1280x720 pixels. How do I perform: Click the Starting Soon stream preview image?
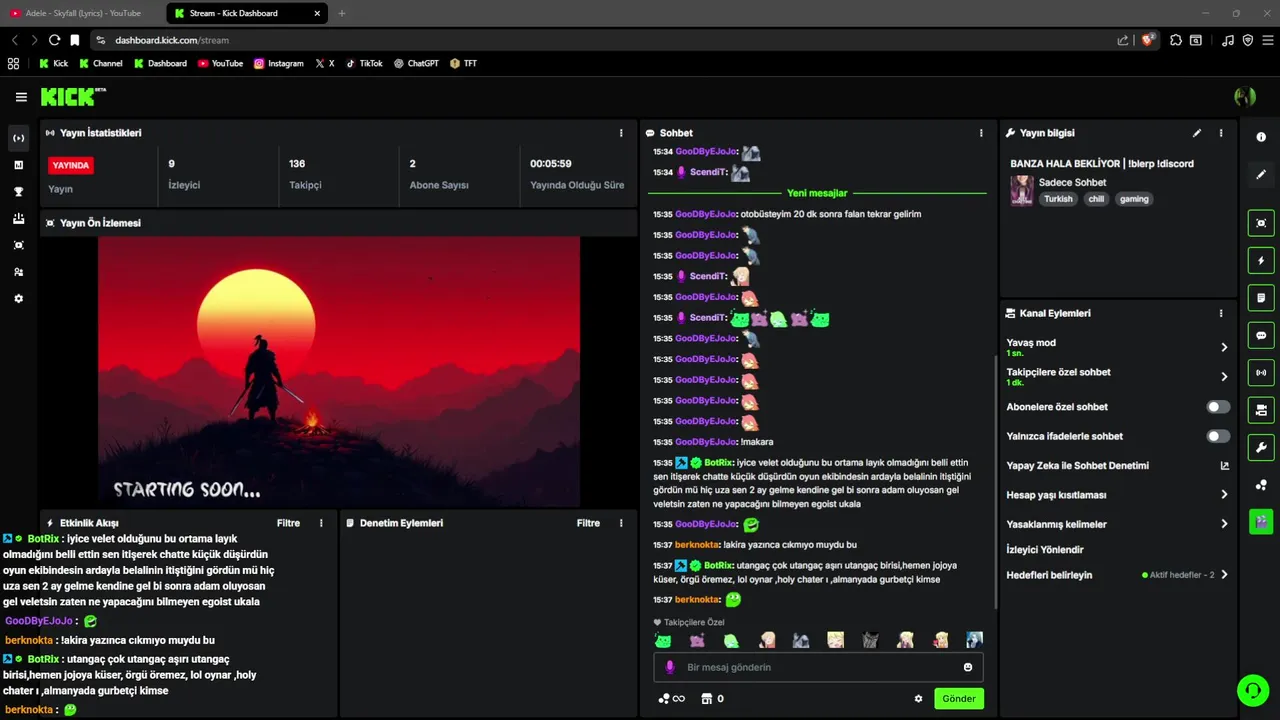pyautogui.click(x=339, y=372)
